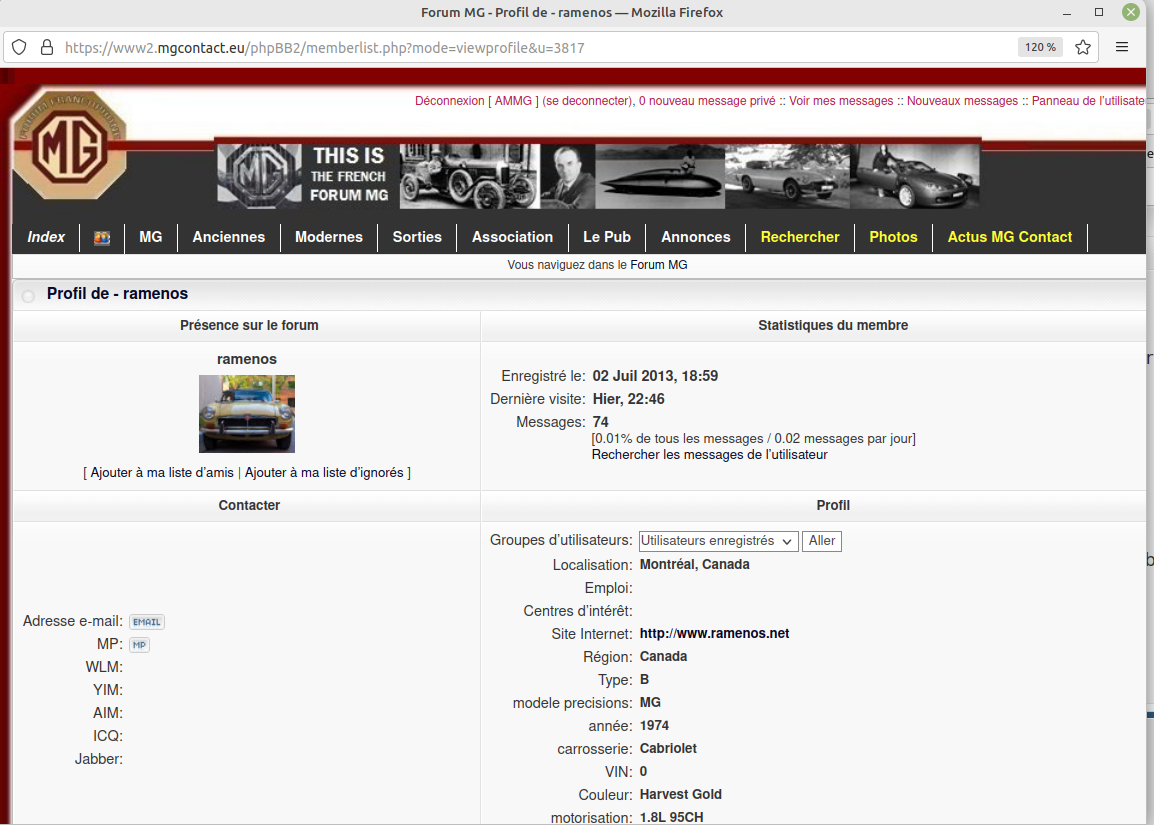Click the MP private message icon
This screenshot has width=1154, height=825.
139,645
